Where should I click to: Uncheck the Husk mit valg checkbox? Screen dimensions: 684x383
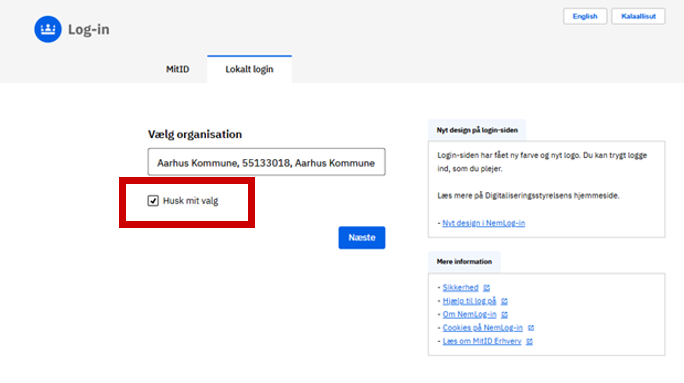coord(153,201)
